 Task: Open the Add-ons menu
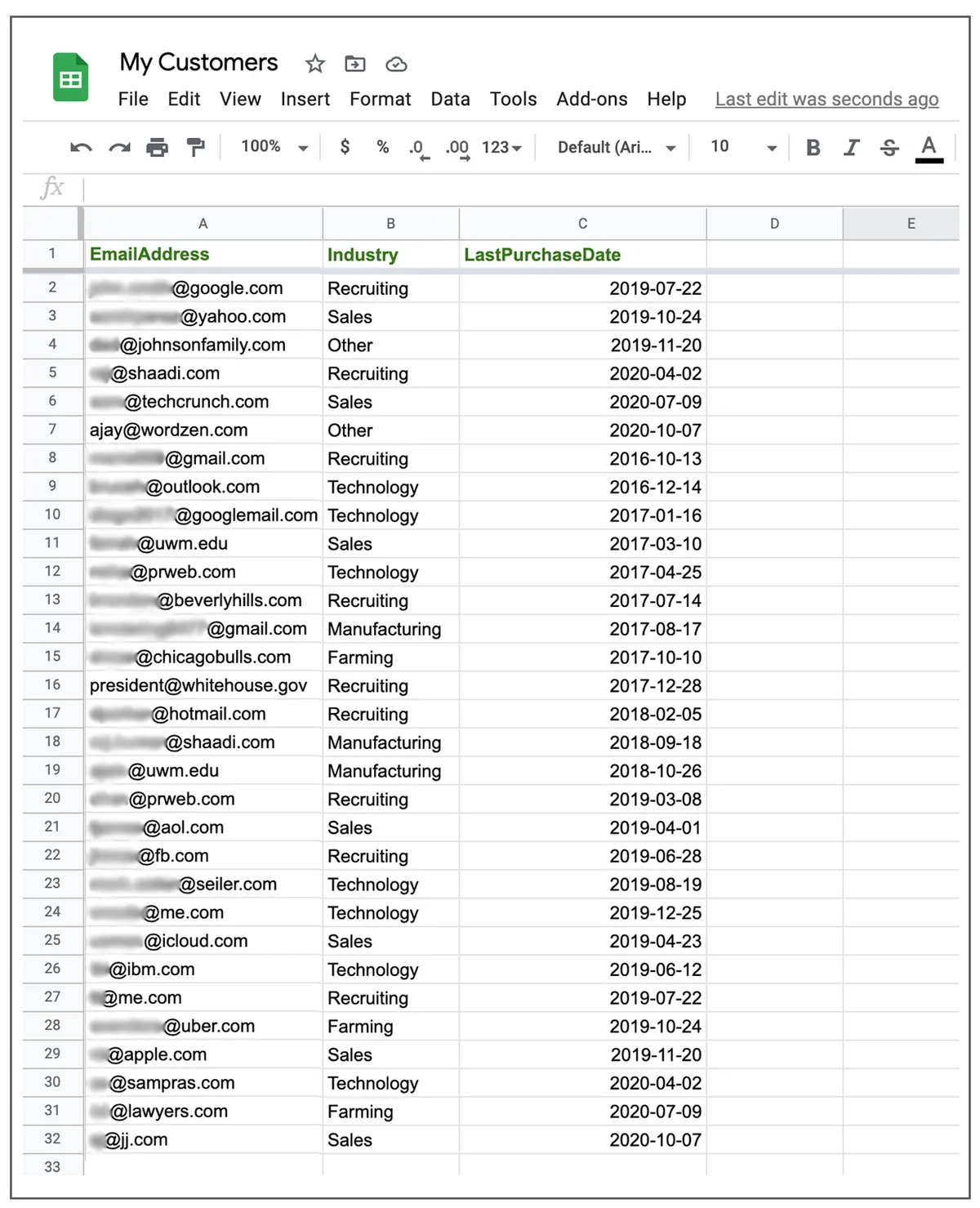(592, 100)
